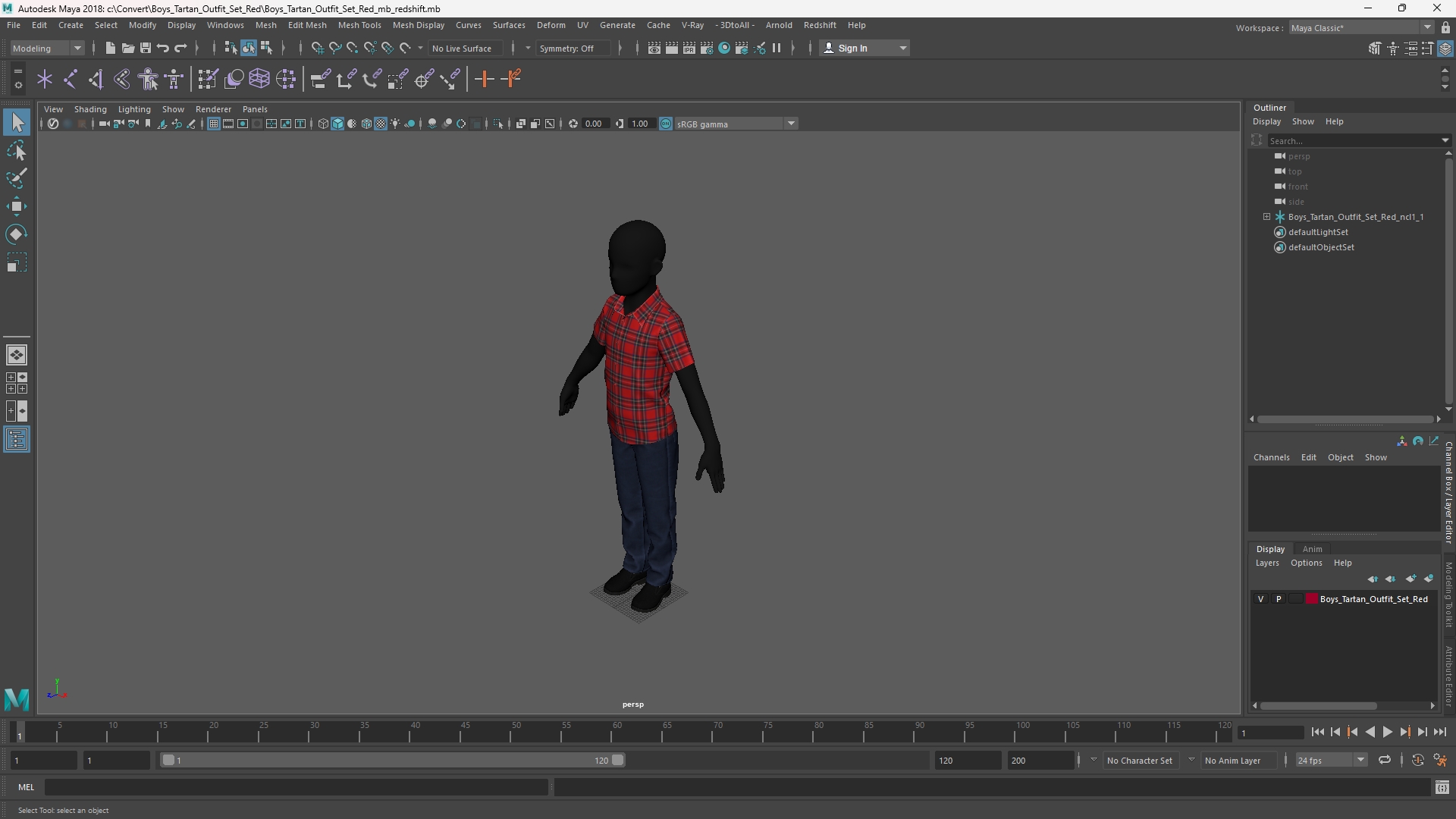Image resolution: width=1456 pixels, height=819 pixels.
Task: Open the Animation preferences icon
Action: point(1440,761)
